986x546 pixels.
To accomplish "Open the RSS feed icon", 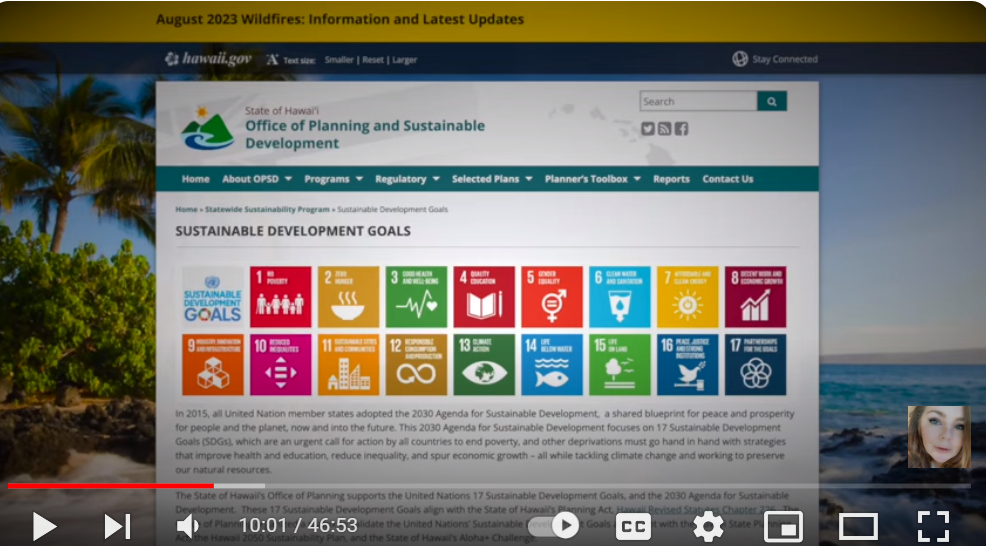I will tap(665, 129).
